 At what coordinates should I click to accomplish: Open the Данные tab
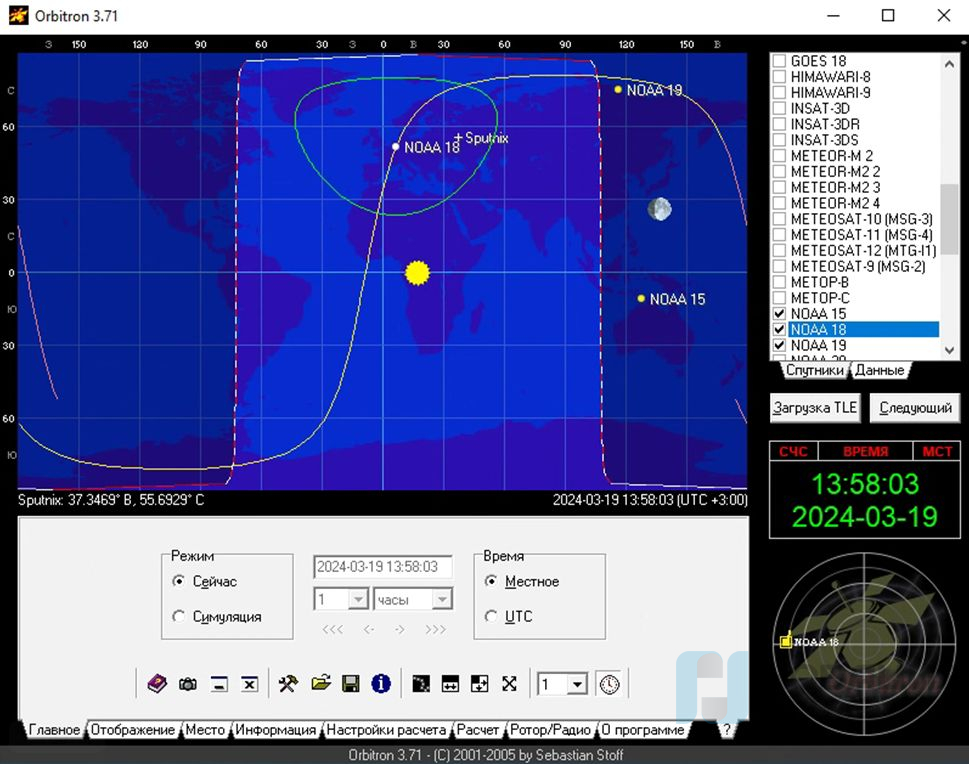tap(879, 370)
